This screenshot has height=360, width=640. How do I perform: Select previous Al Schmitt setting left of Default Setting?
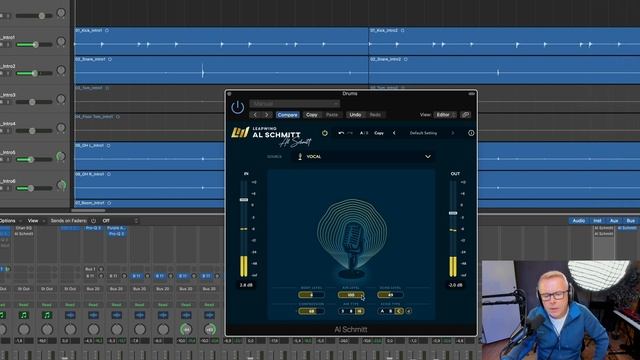[x=394, y=133]
